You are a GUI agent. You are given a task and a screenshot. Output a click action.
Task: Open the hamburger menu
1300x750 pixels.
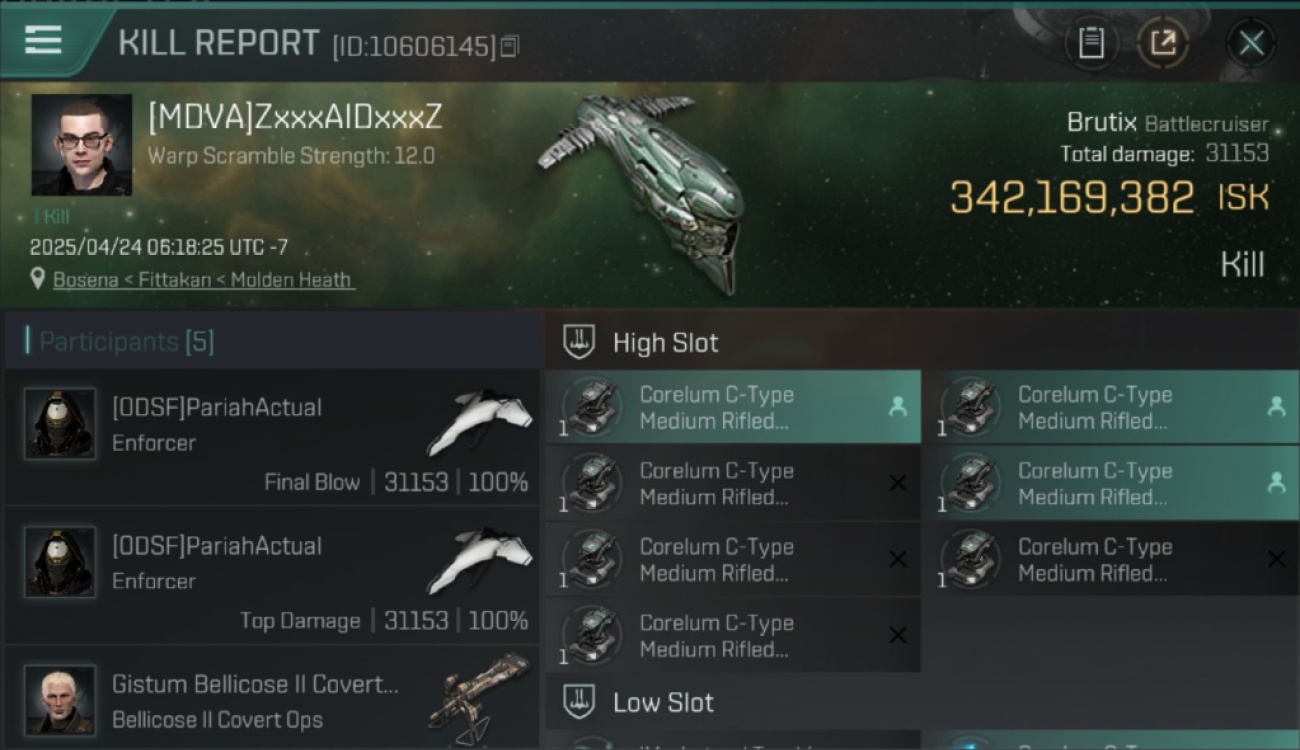coord(43,41)
